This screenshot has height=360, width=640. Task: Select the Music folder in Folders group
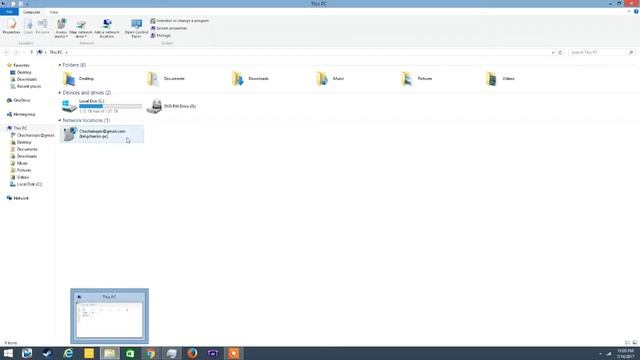pos(331,78)
